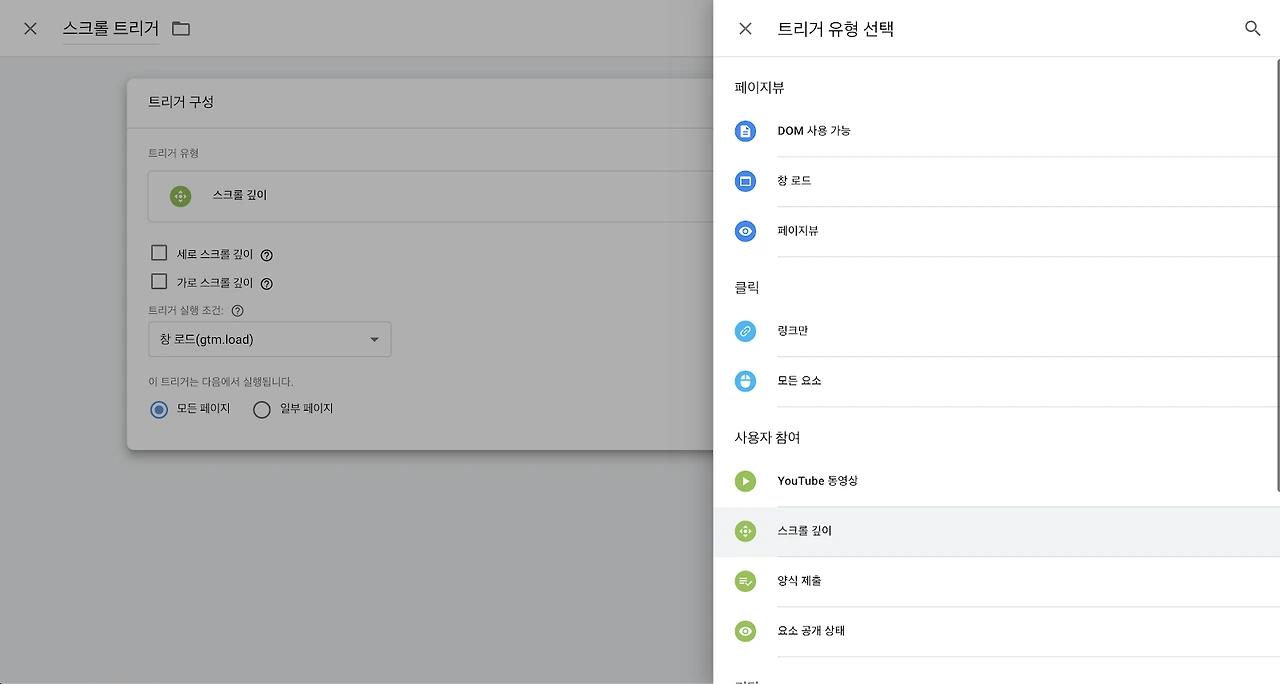This screenshot has width=1280, height=684.
Task: Click 클릭 section heading
Action: click(747, 288)
